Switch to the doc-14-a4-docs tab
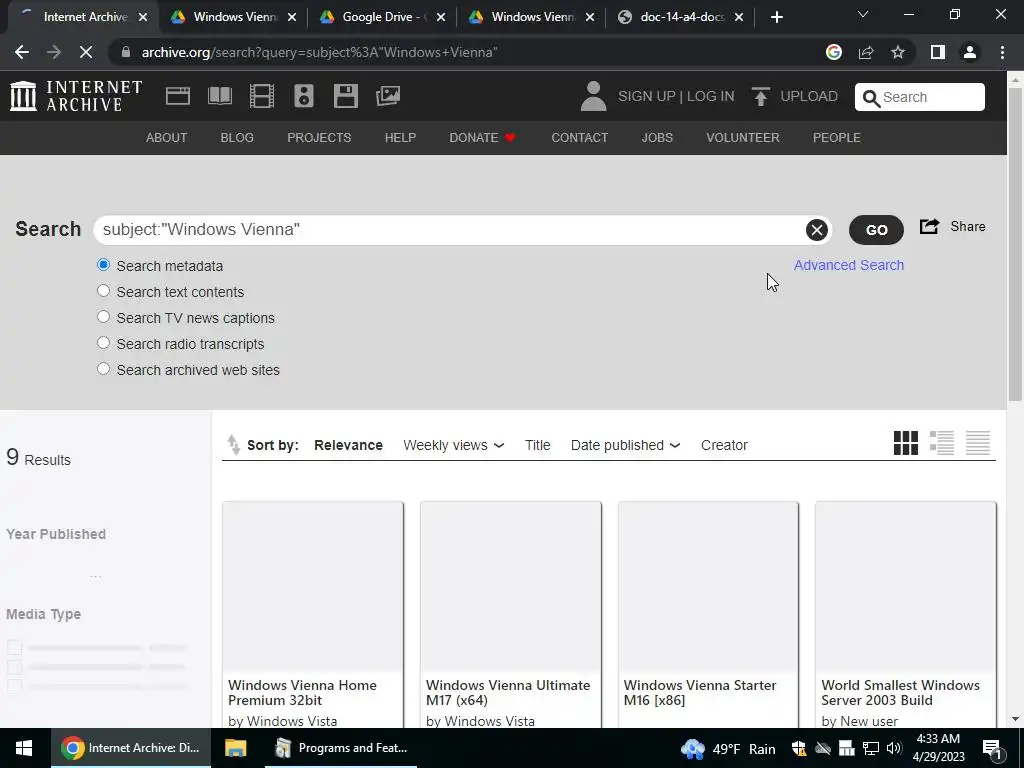1024x768 pixels. pos(680,18)
